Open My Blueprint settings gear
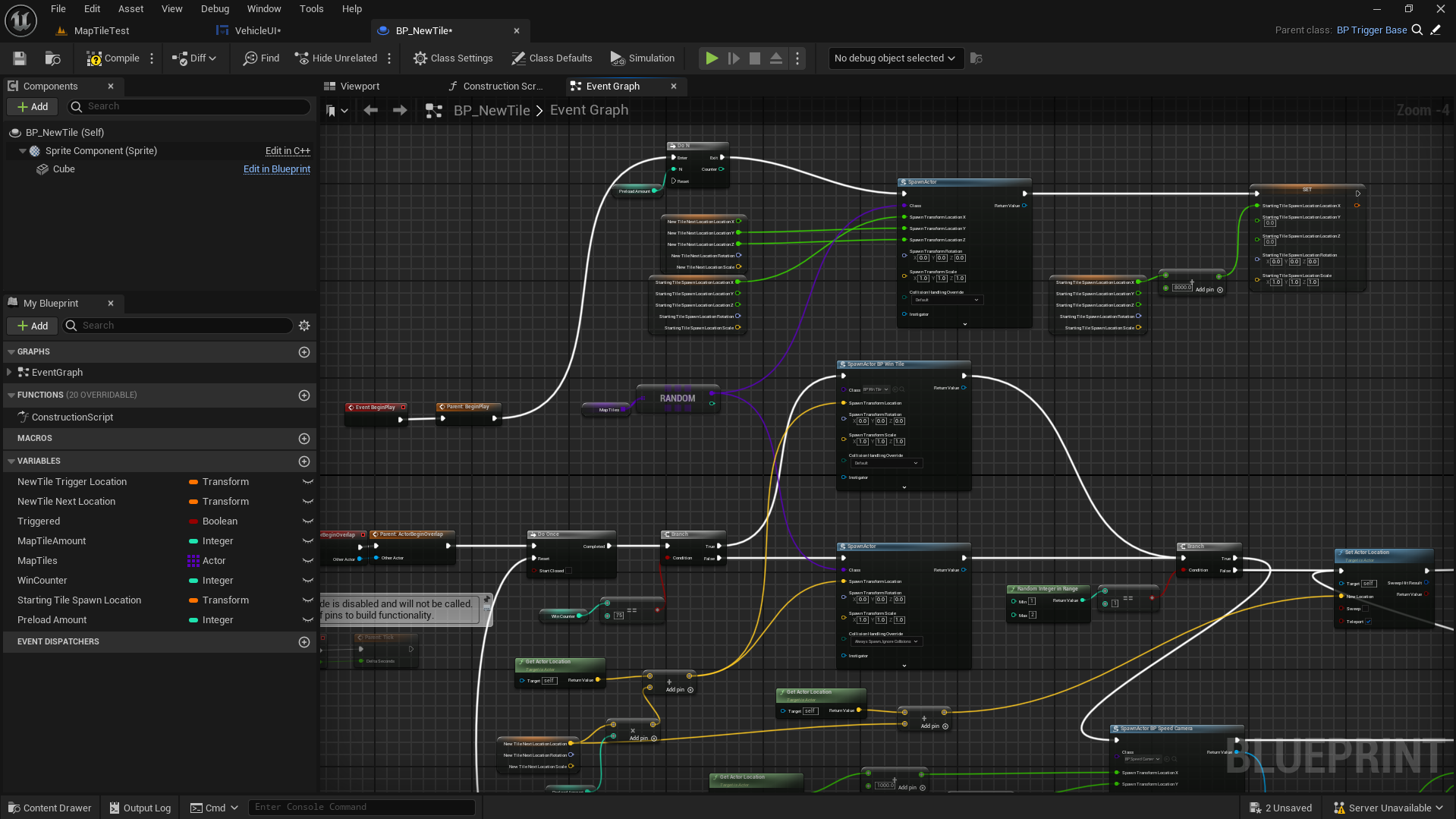 (304, 326)
